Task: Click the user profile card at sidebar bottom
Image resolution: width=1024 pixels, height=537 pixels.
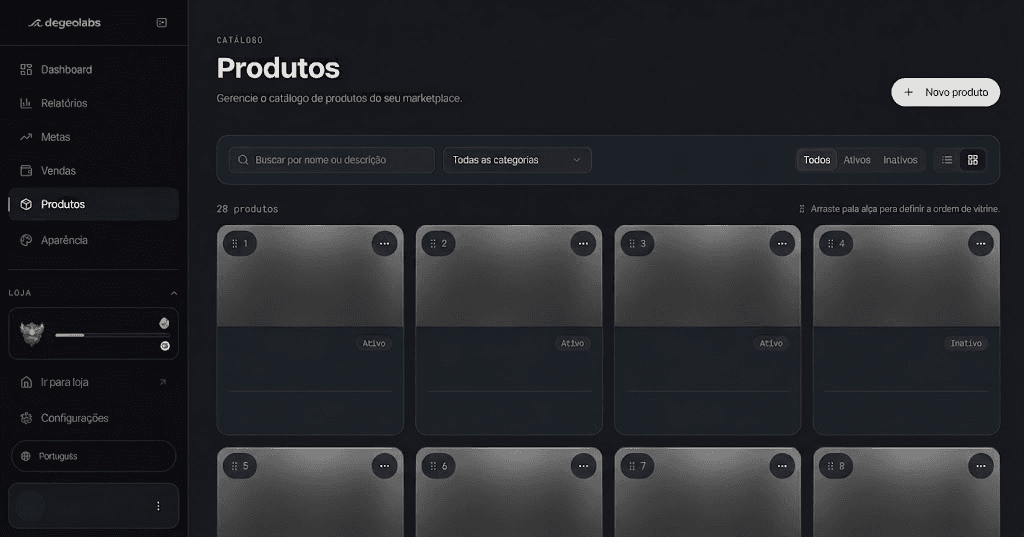Action: point(93,506)
